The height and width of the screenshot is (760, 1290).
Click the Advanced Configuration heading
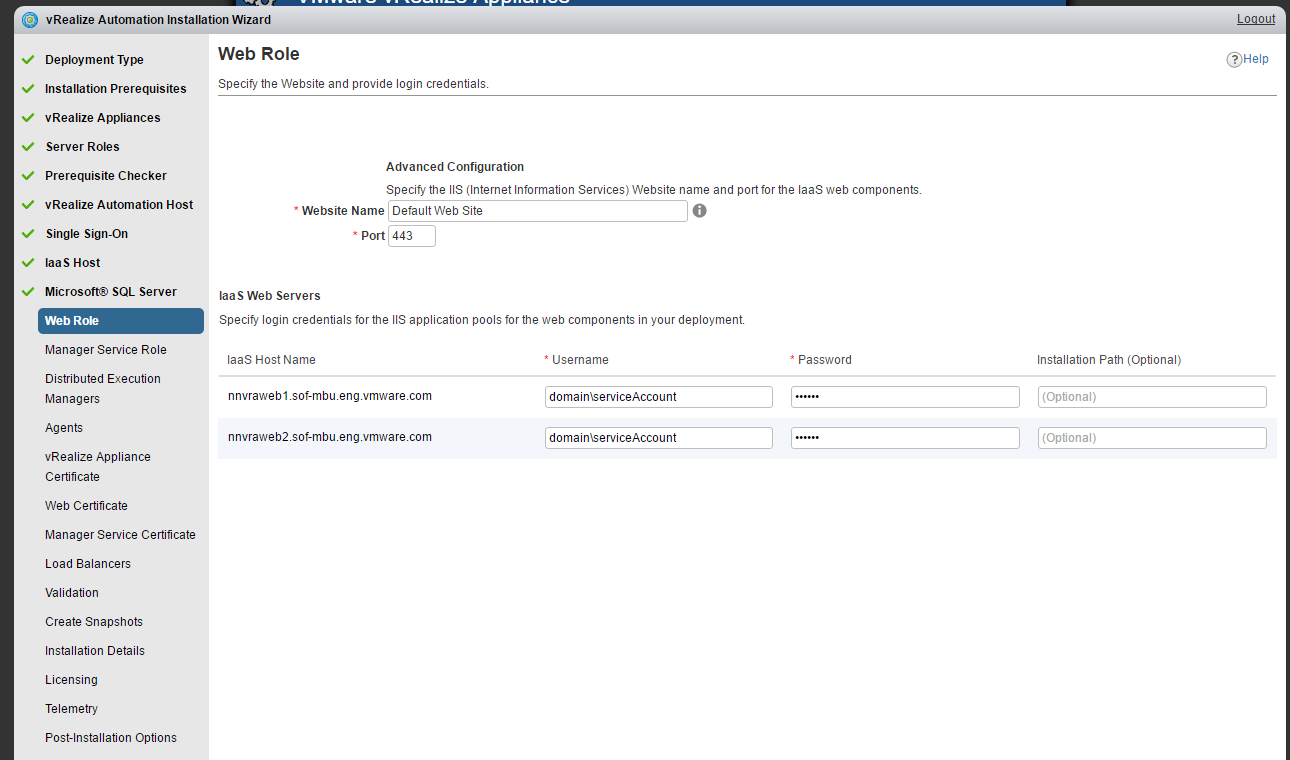455,167
